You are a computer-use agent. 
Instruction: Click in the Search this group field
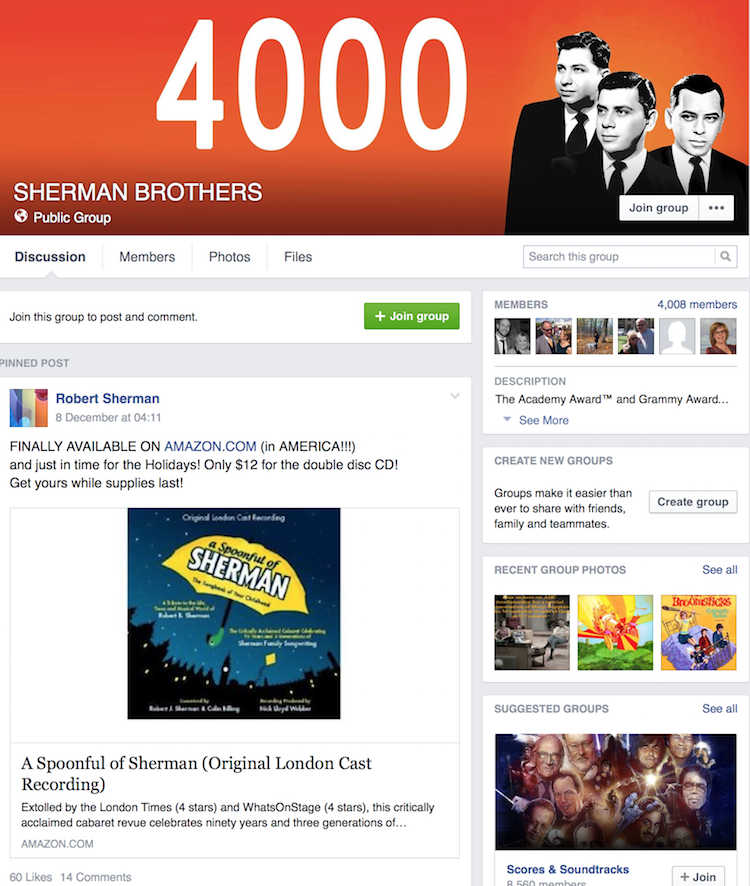pyautogui.click(x=619, y=257)
